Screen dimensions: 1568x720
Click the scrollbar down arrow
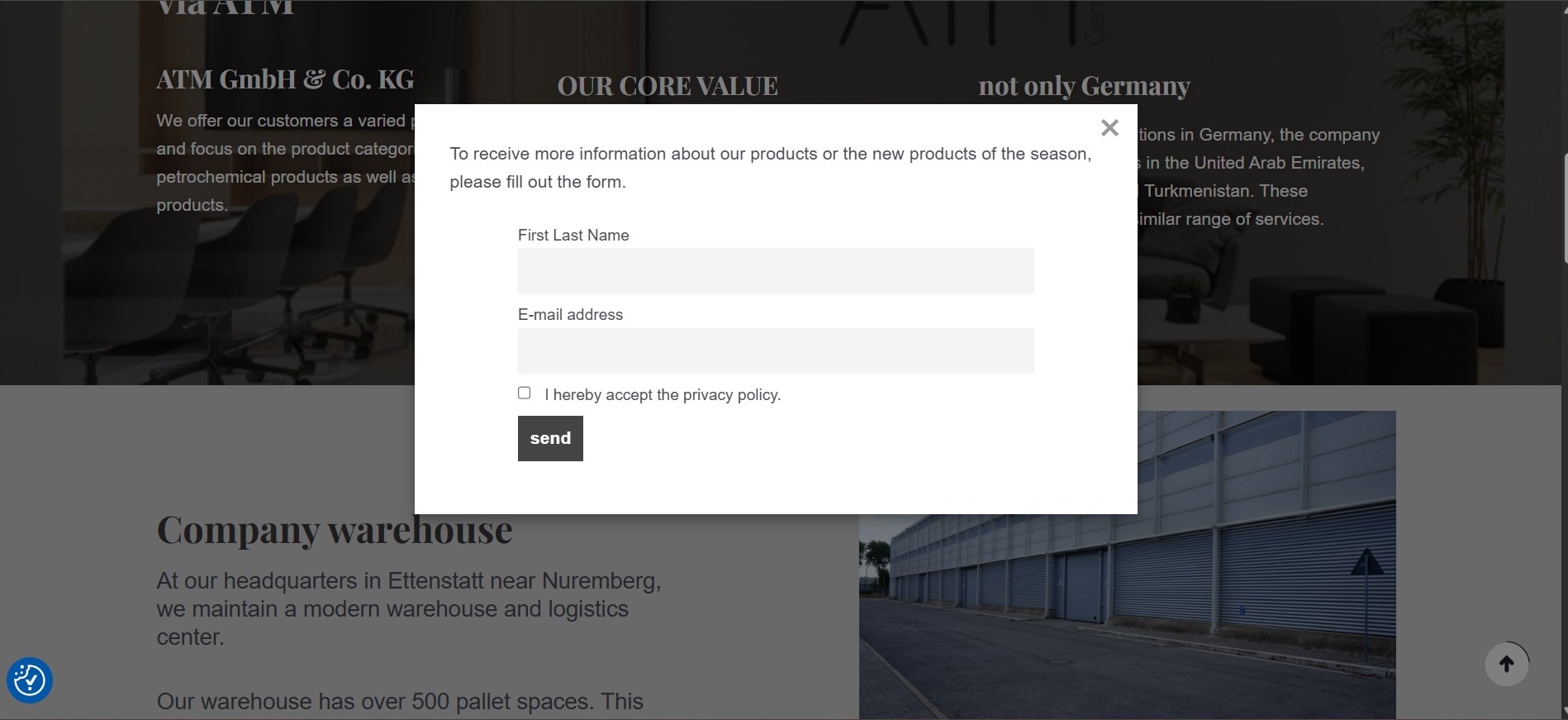click(x=1563, y=713)
